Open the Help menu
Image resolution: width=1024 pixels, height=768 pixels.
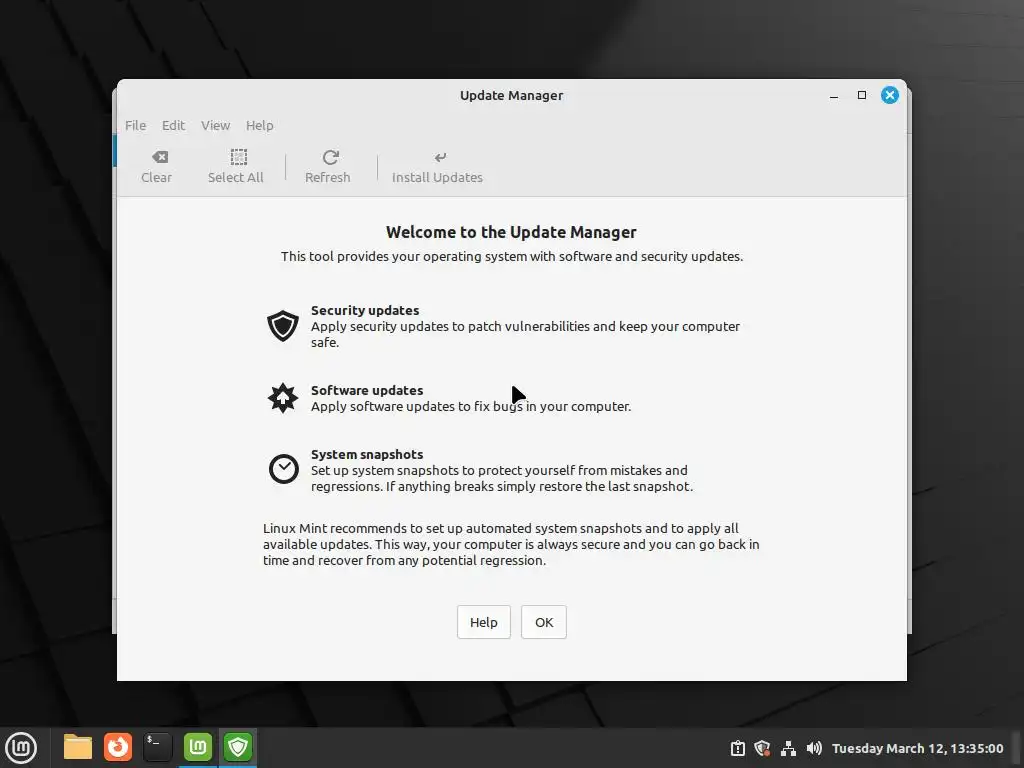click(260, 125)
